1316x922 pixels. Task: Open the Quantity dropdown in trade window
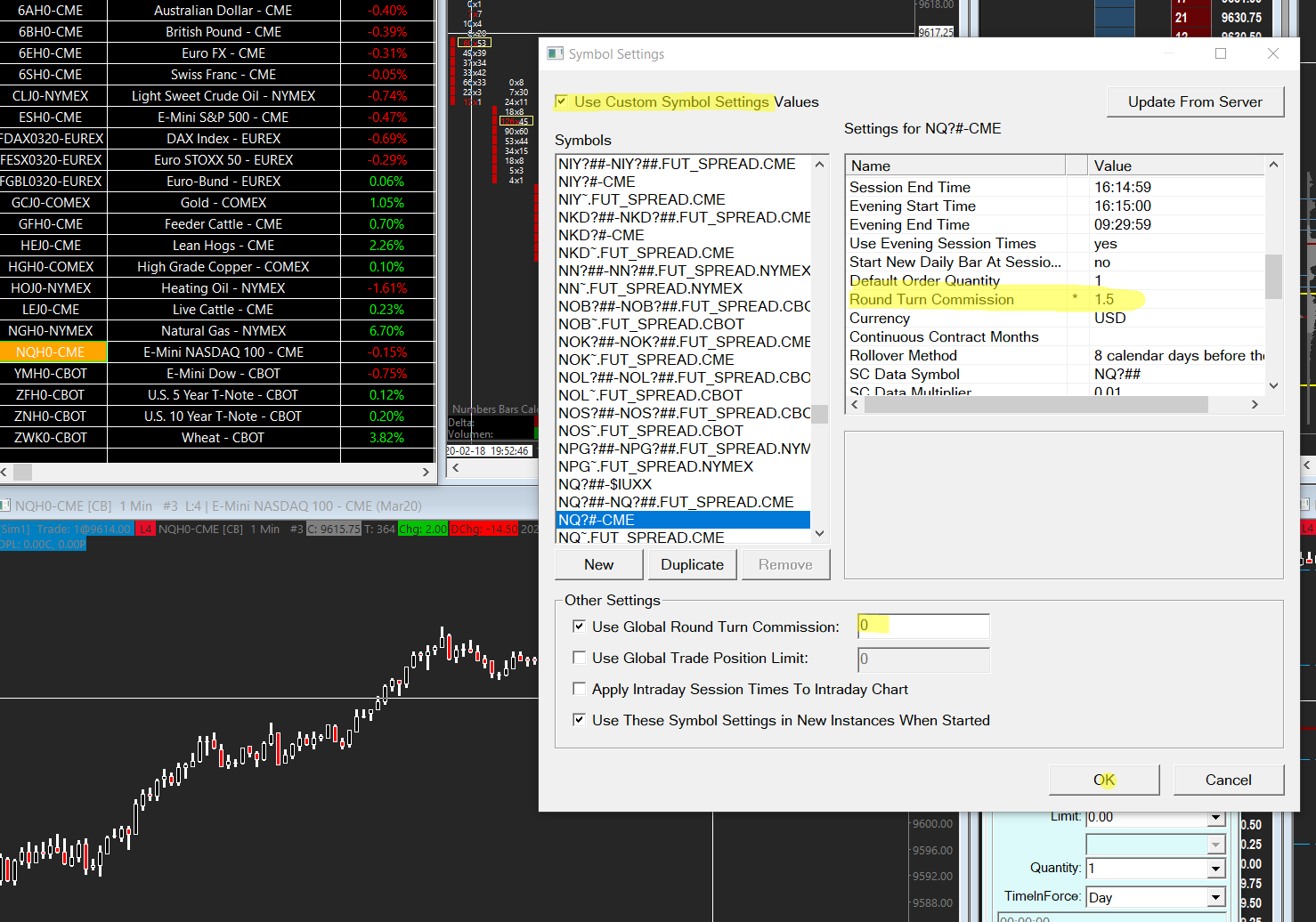click(1216, 868)
